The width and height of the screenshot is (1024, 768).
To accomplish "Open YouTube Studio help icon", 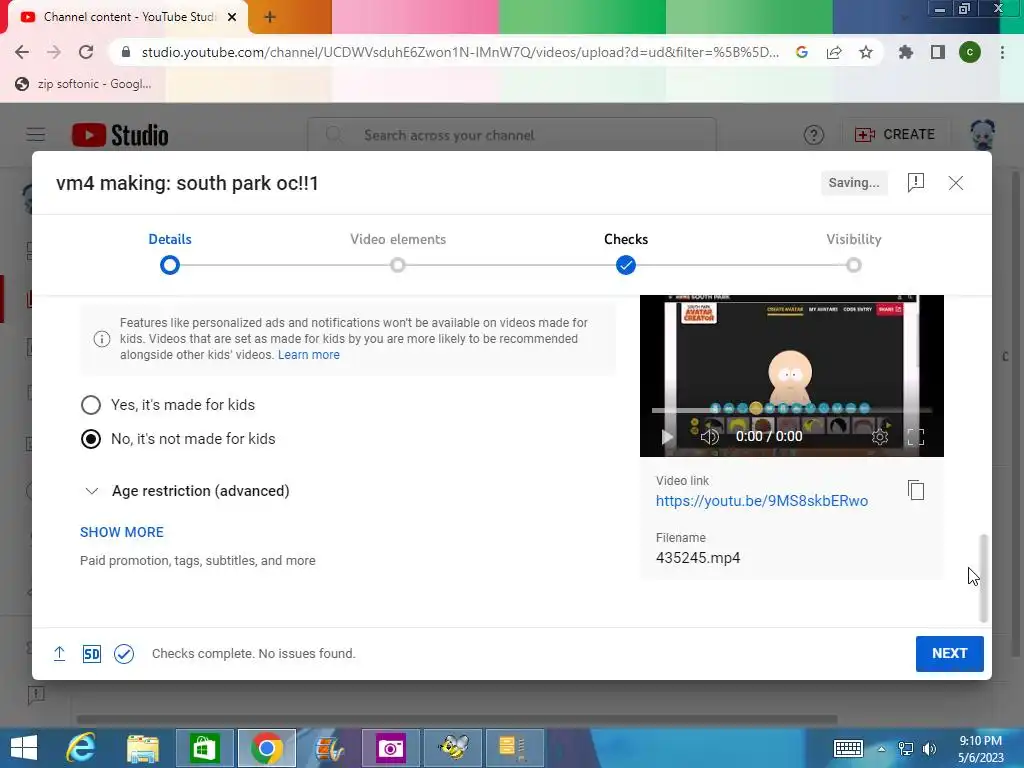I will [x=814, y=135].
